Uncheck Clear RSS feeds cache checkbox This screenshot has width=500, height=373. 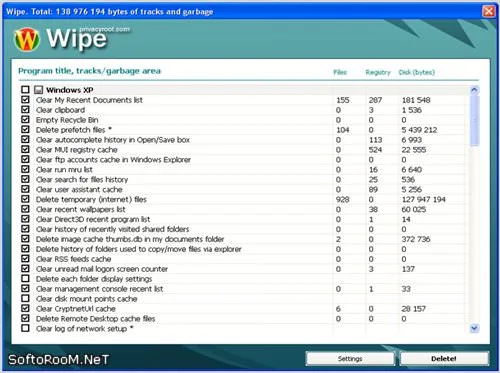pos(25,259)
